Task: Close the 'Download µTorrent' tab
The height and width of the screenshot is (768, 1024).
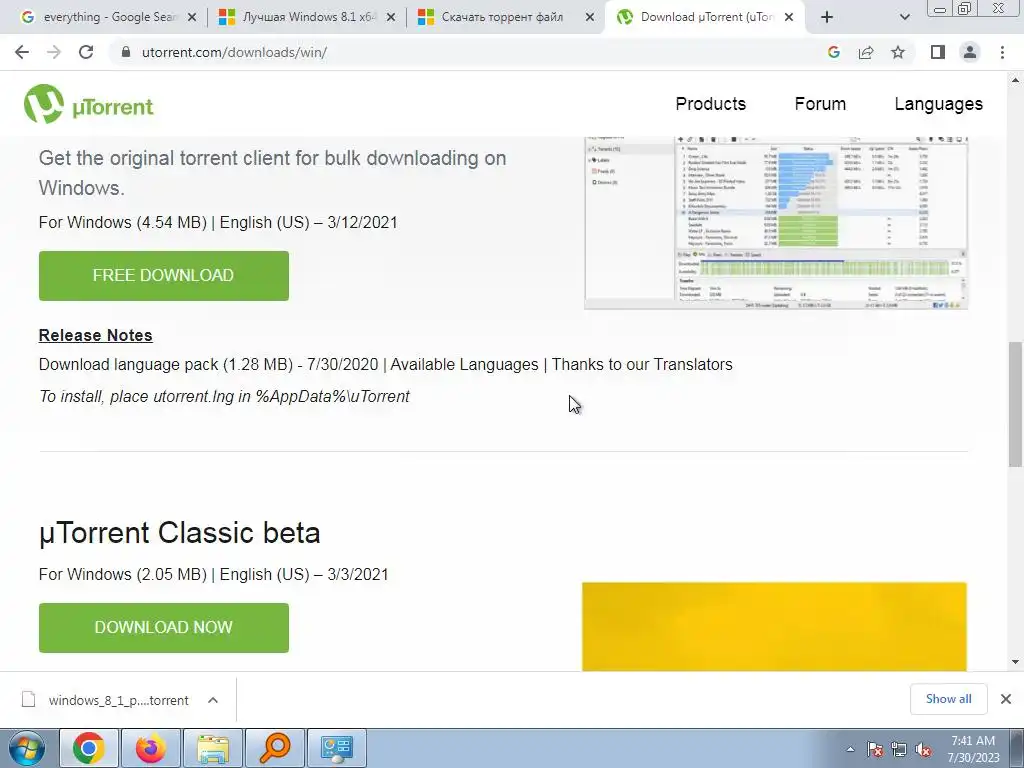Action: pyautogui.click(x=789, y=18)
